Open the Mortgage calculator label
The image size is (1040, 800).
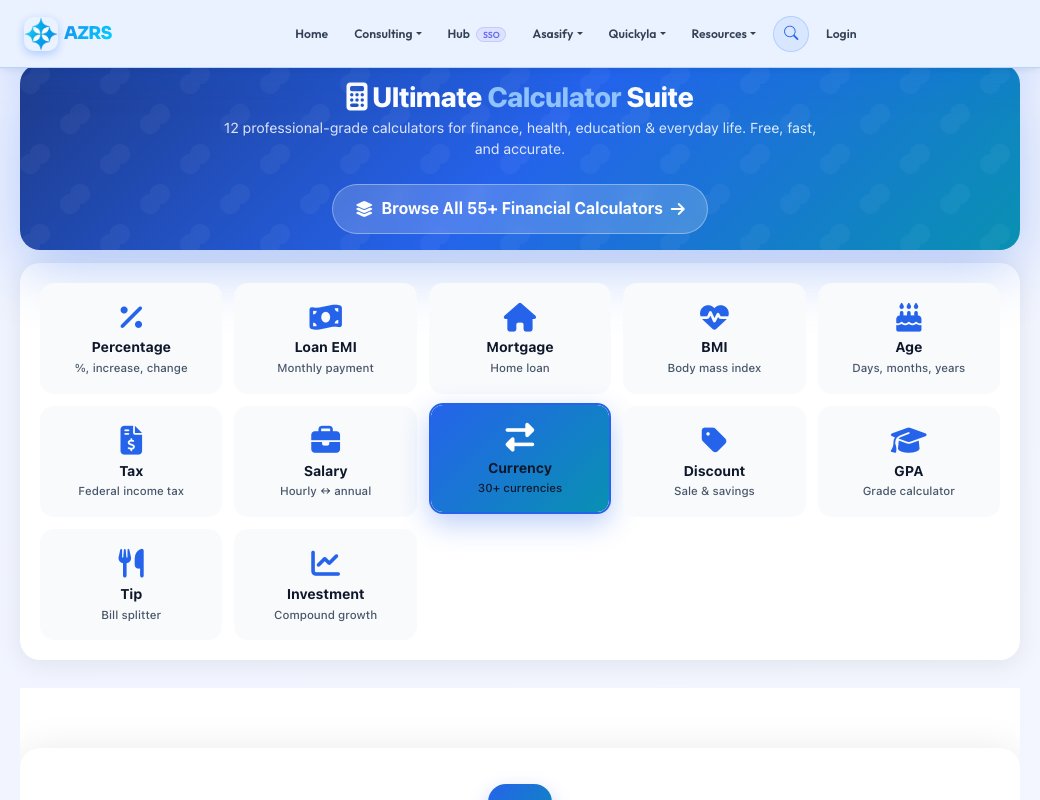point(520,347)
